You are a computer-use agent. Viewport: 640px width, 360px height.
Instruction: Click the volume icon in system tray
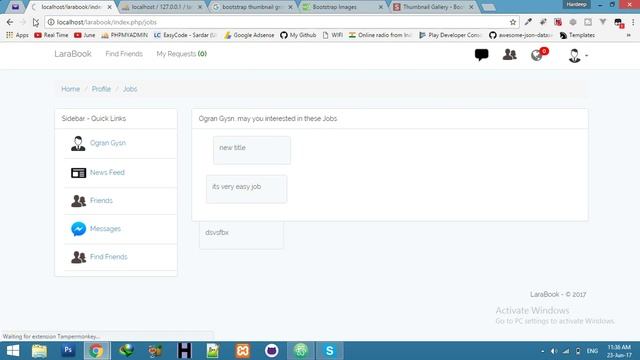pos(553,351)
